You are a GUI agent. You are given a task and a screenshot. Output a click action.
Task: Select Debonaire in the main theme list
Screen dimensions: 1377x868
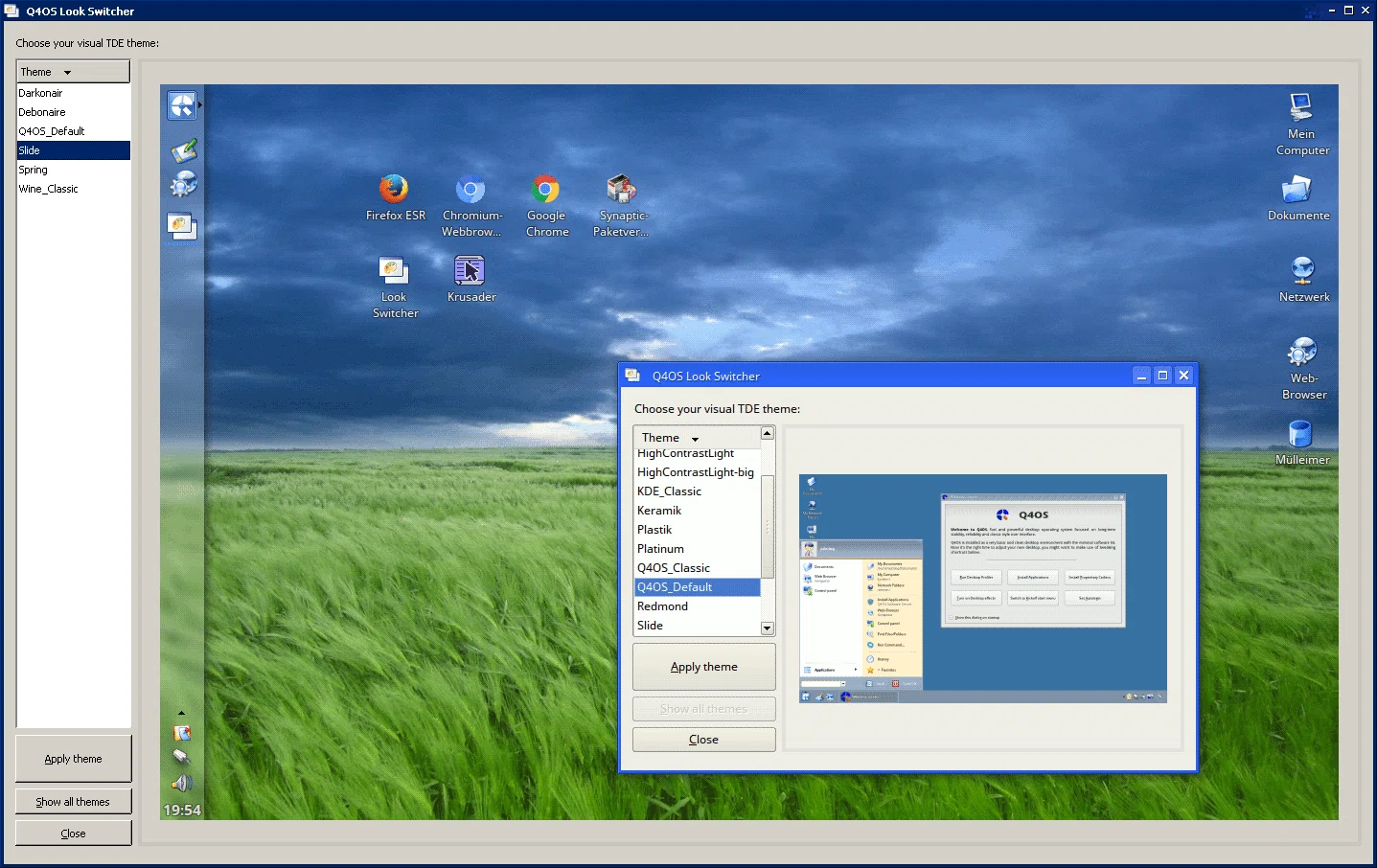73,112
